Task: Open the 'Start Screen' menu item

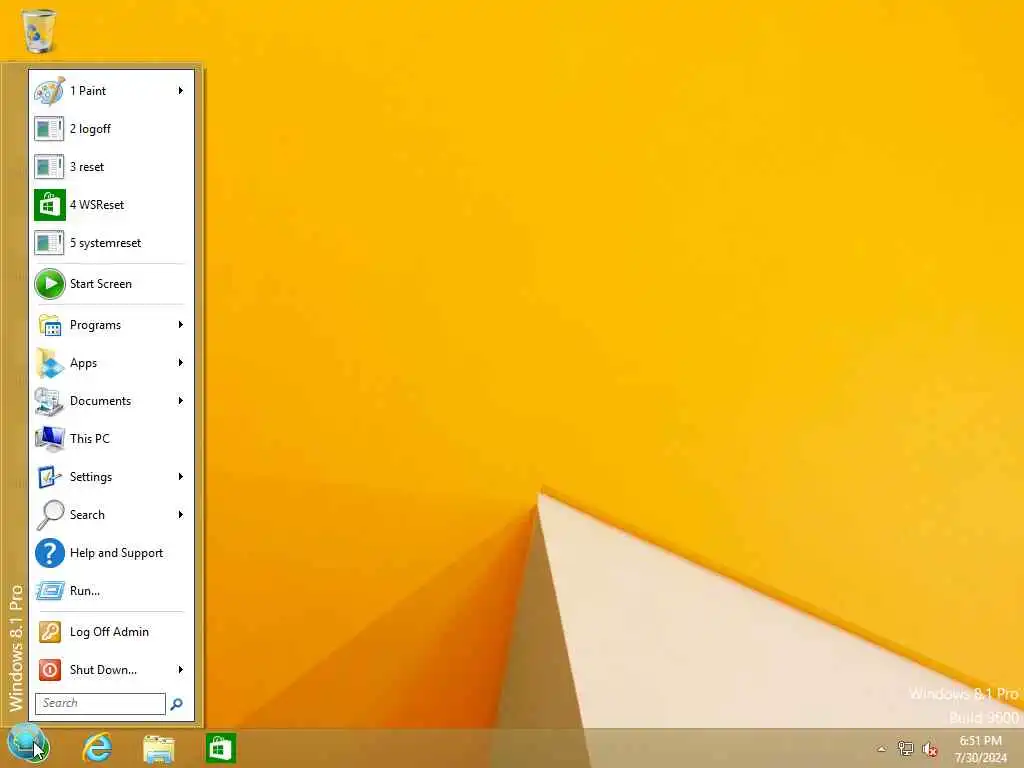Action: 111,284
